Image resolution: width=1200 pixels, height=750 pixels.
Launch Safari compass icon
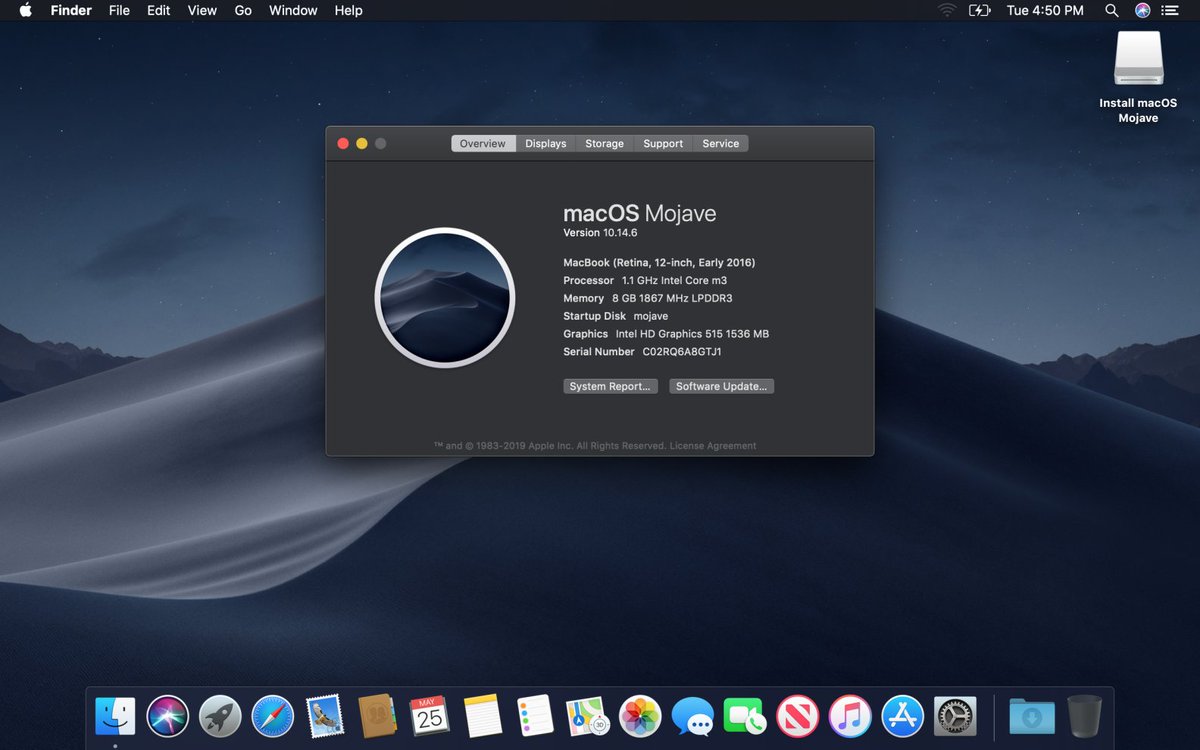tap(272, 716)
